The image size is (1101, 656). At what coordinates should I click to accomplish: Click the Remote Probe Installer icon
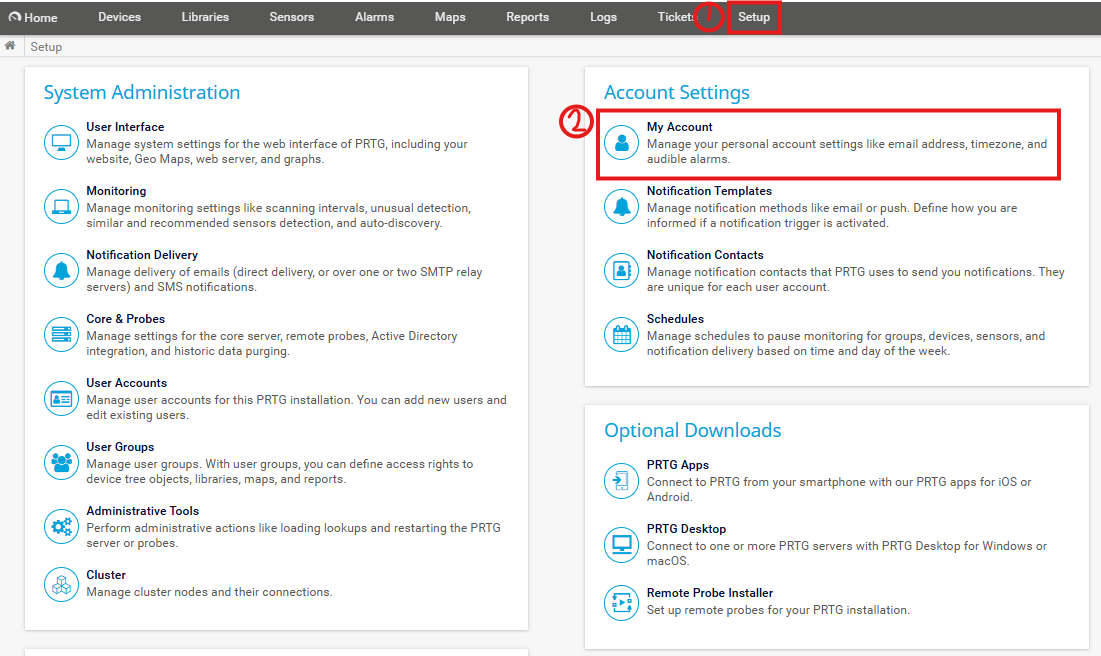tap(621, 603)
